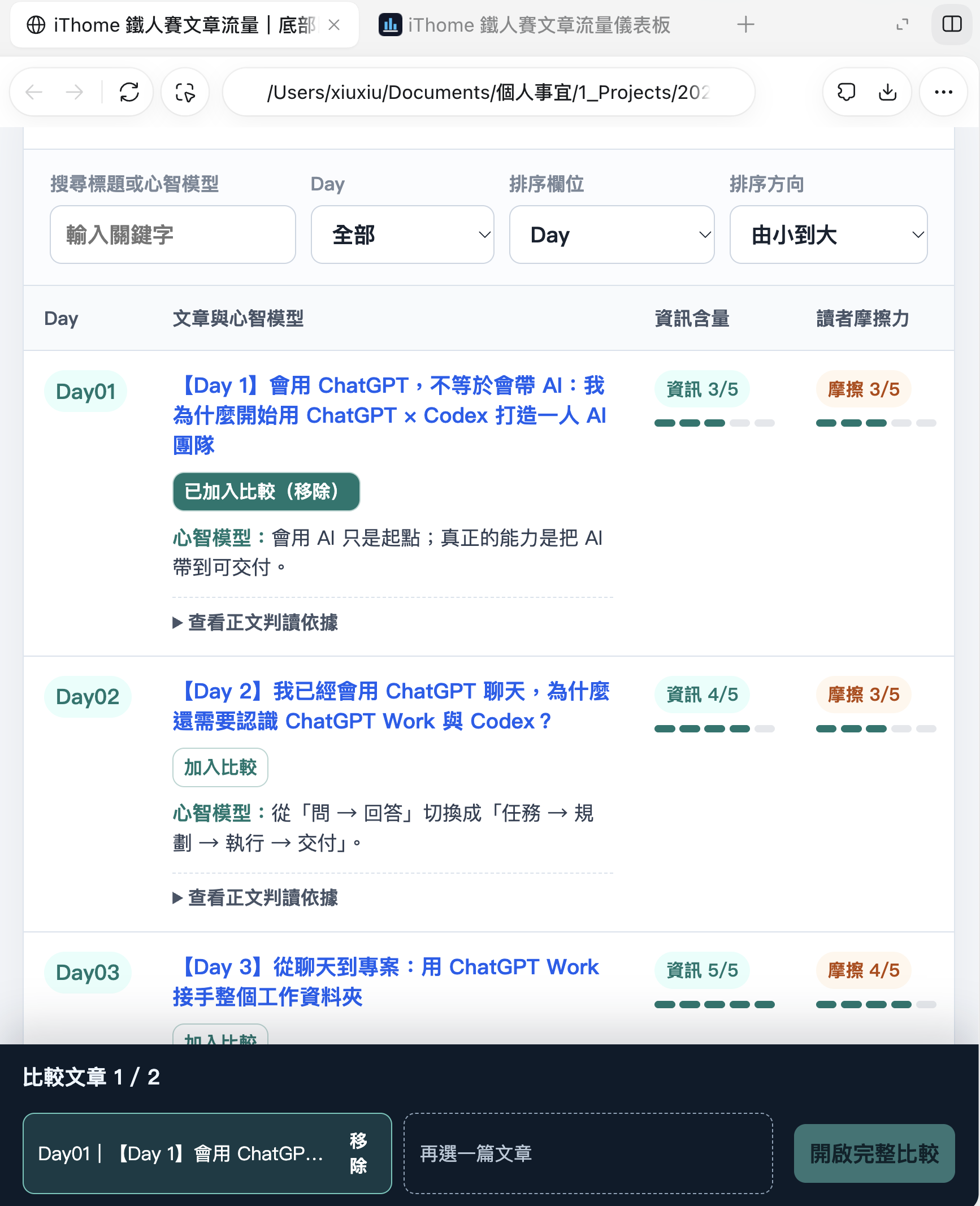This screenshot has height=1206, width=980.
Task: Open the 排序欄位 dropdown showing Day
Action: pos(612,235)
